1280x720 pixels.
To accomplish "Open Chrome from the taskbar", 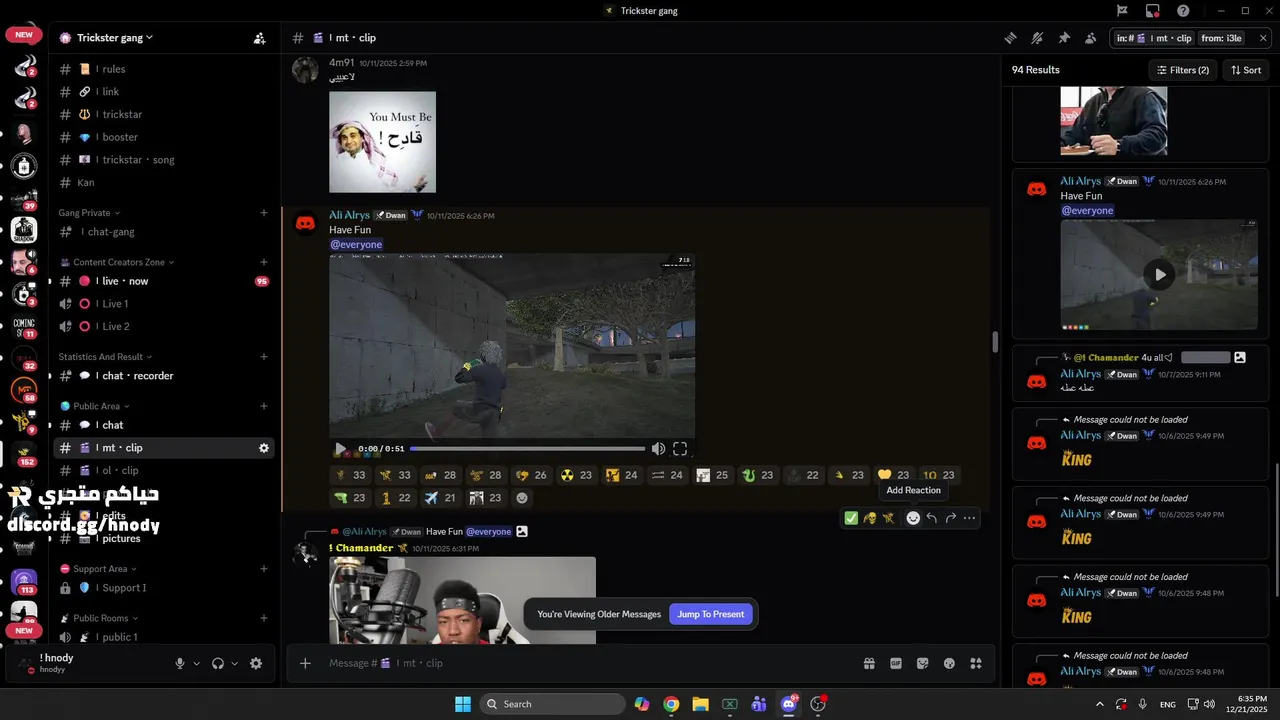I will point(671,704).
